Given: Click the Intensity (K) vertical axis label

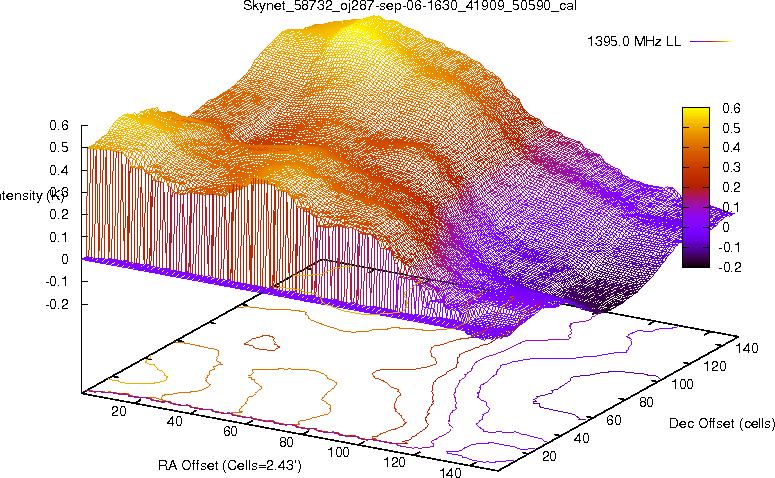Looking at the screenshot, I should pos(31,196).
